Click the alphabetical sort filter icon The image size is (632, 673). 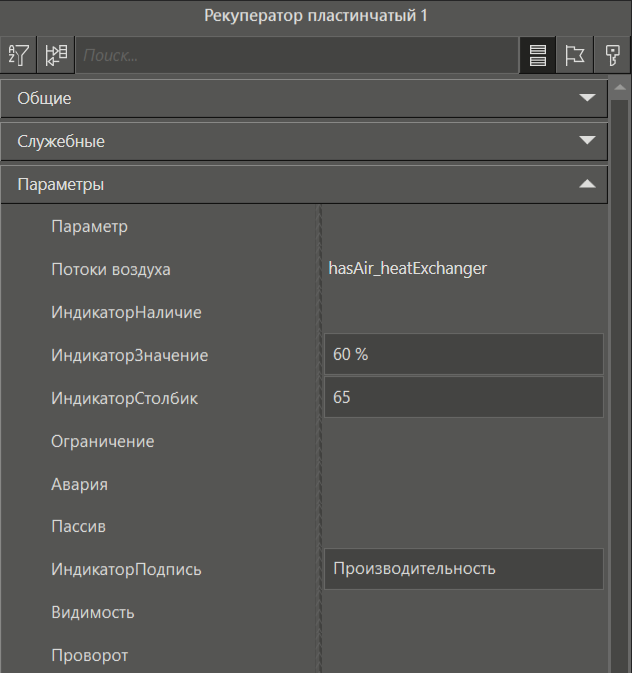click(20, 56)
